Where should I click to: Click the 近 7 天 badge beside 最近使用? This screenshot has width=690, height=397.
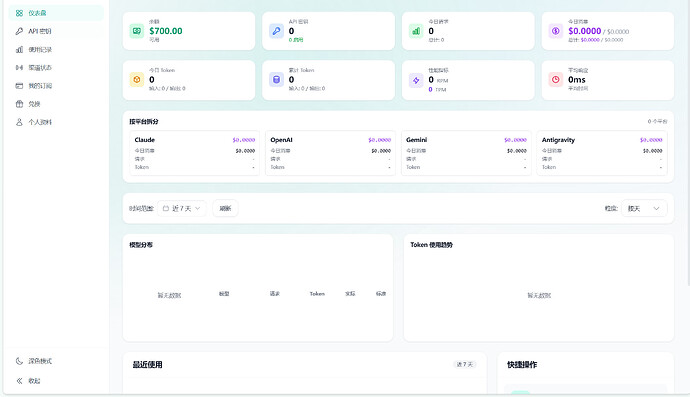465,364
